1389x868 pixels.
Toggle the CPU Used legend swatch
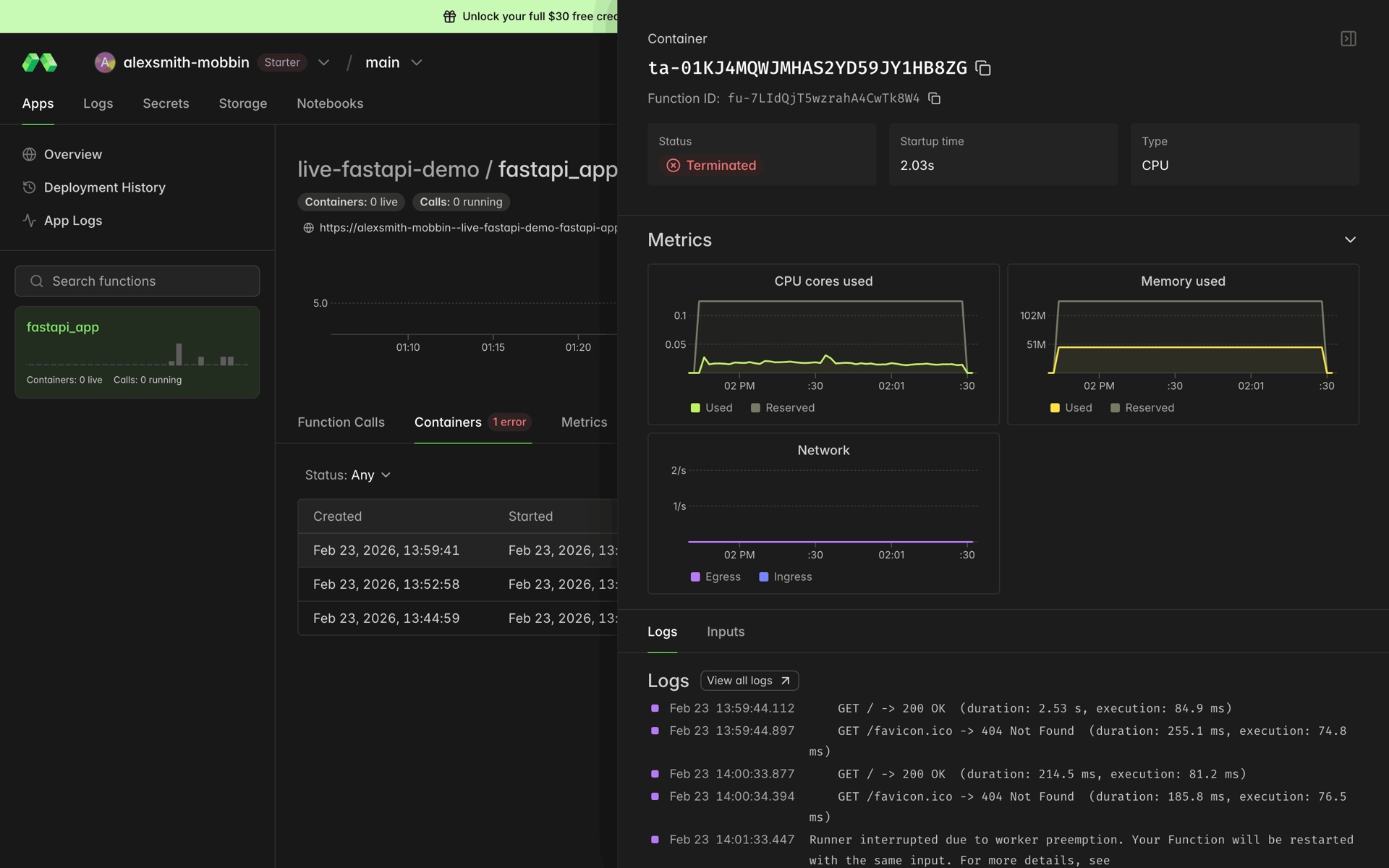point(695,408)
